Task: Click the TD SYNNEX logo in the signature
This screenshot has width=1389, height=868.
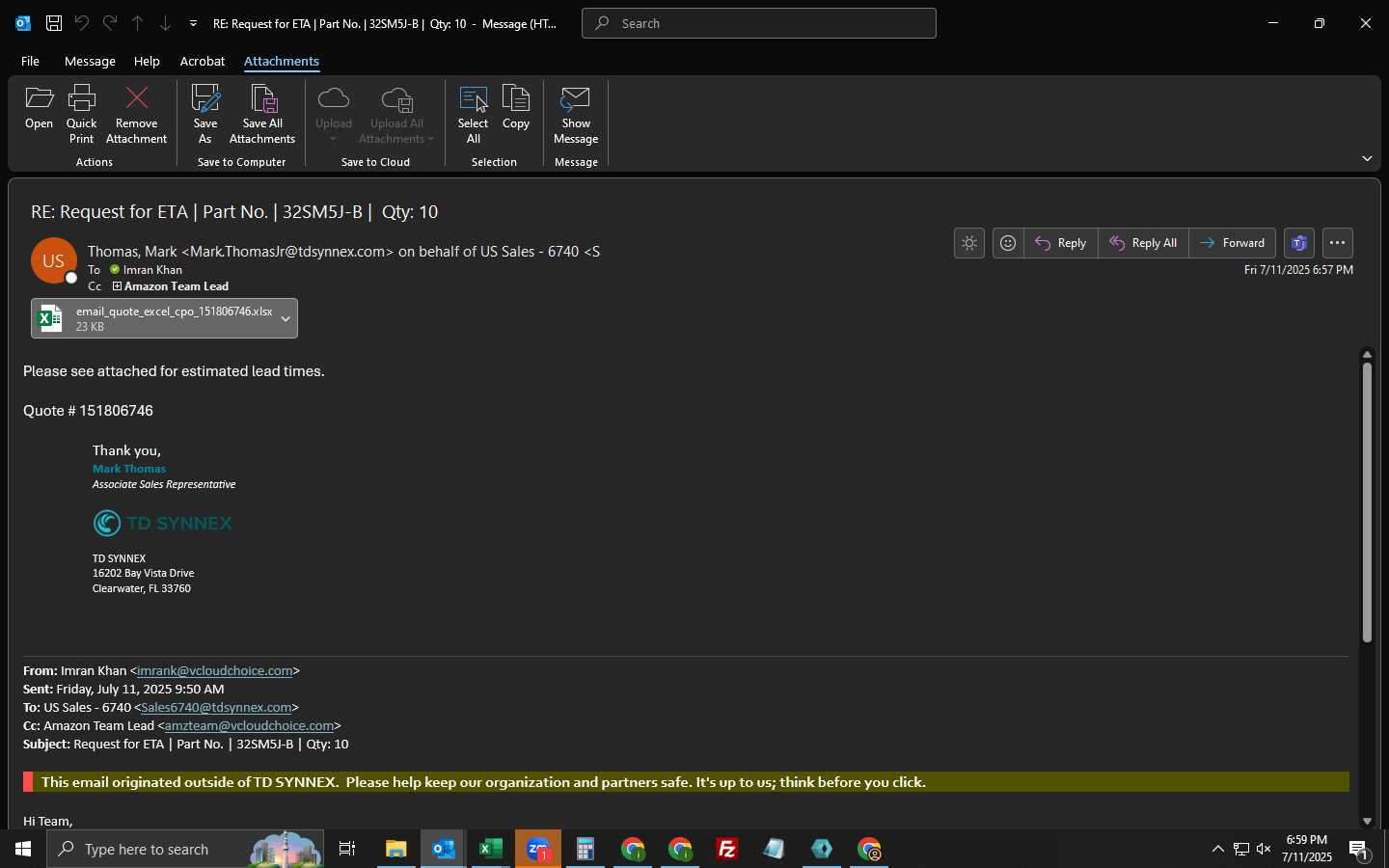Action: (x=162, y=523)
